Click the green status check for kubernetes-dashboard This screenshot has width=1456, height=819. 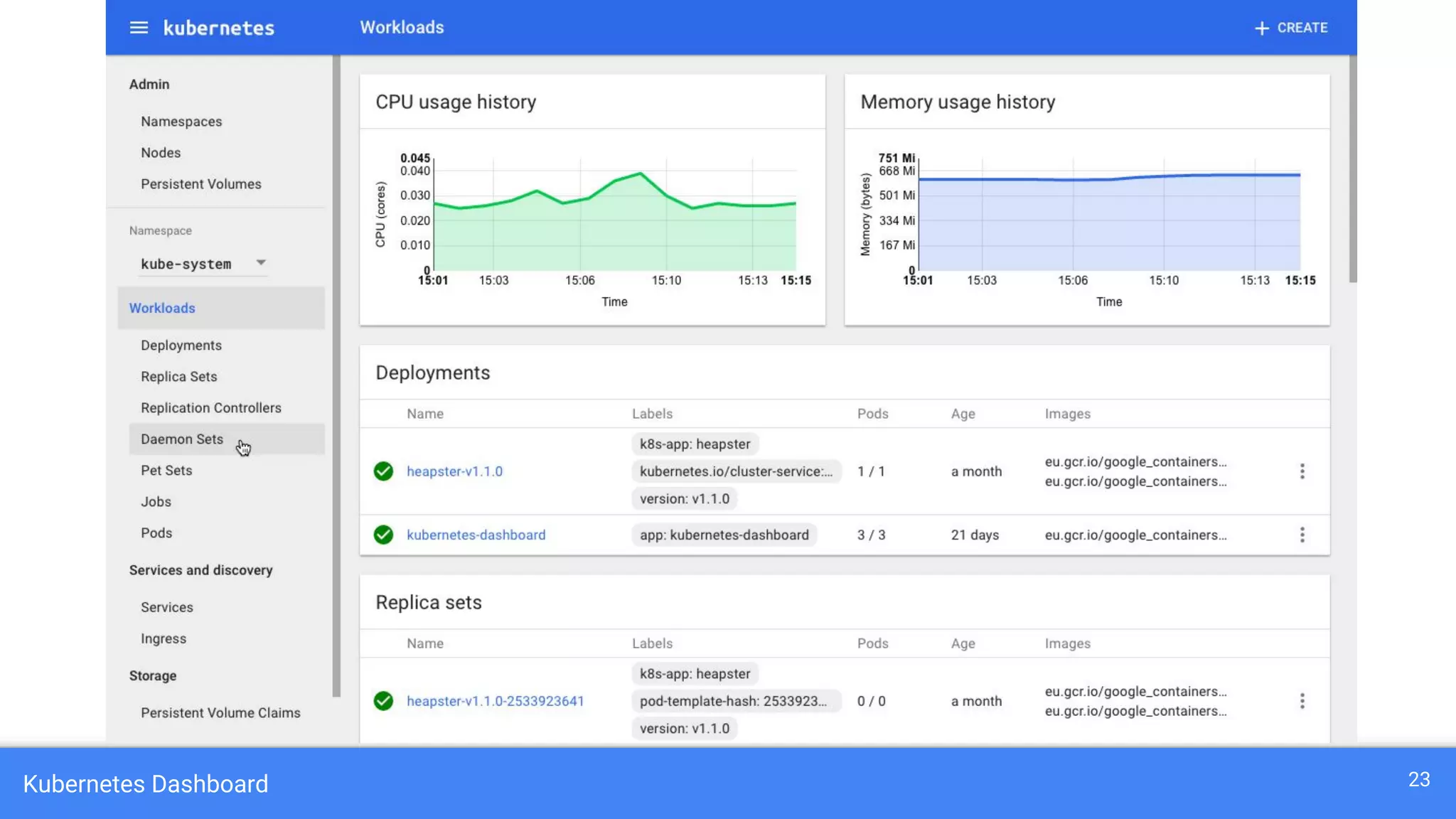(x=383, y=535)
